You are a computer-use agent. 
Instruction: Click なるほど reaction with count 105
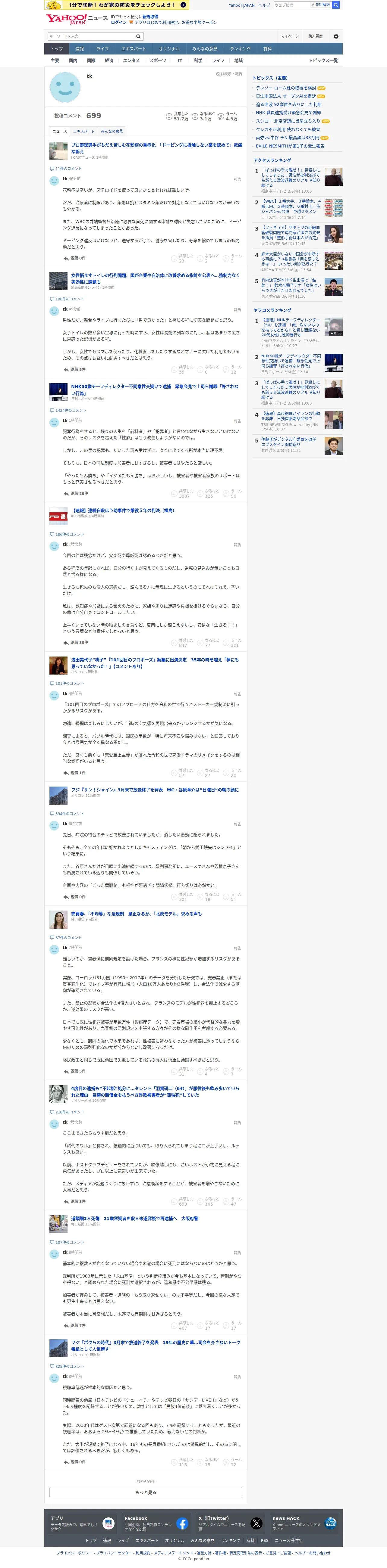pyautogui.click(x=208, y=1202)
